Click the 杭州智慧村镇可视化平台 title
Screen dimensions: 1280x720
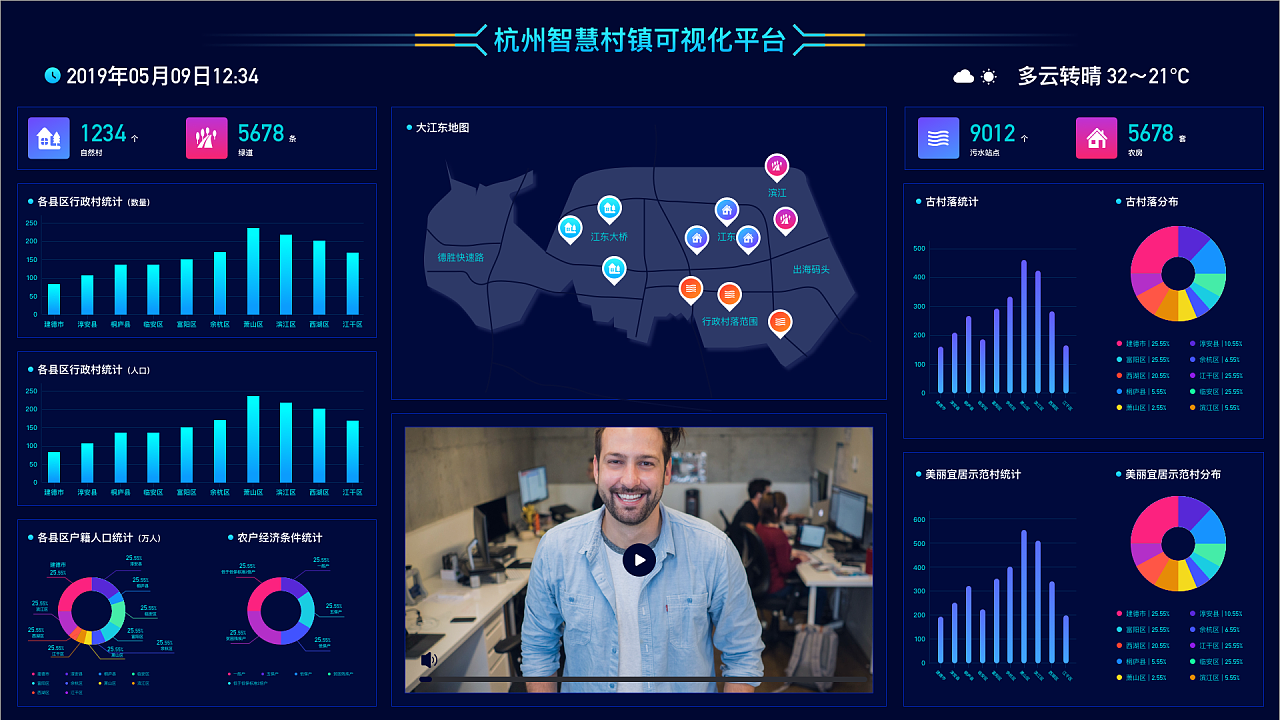640,40
